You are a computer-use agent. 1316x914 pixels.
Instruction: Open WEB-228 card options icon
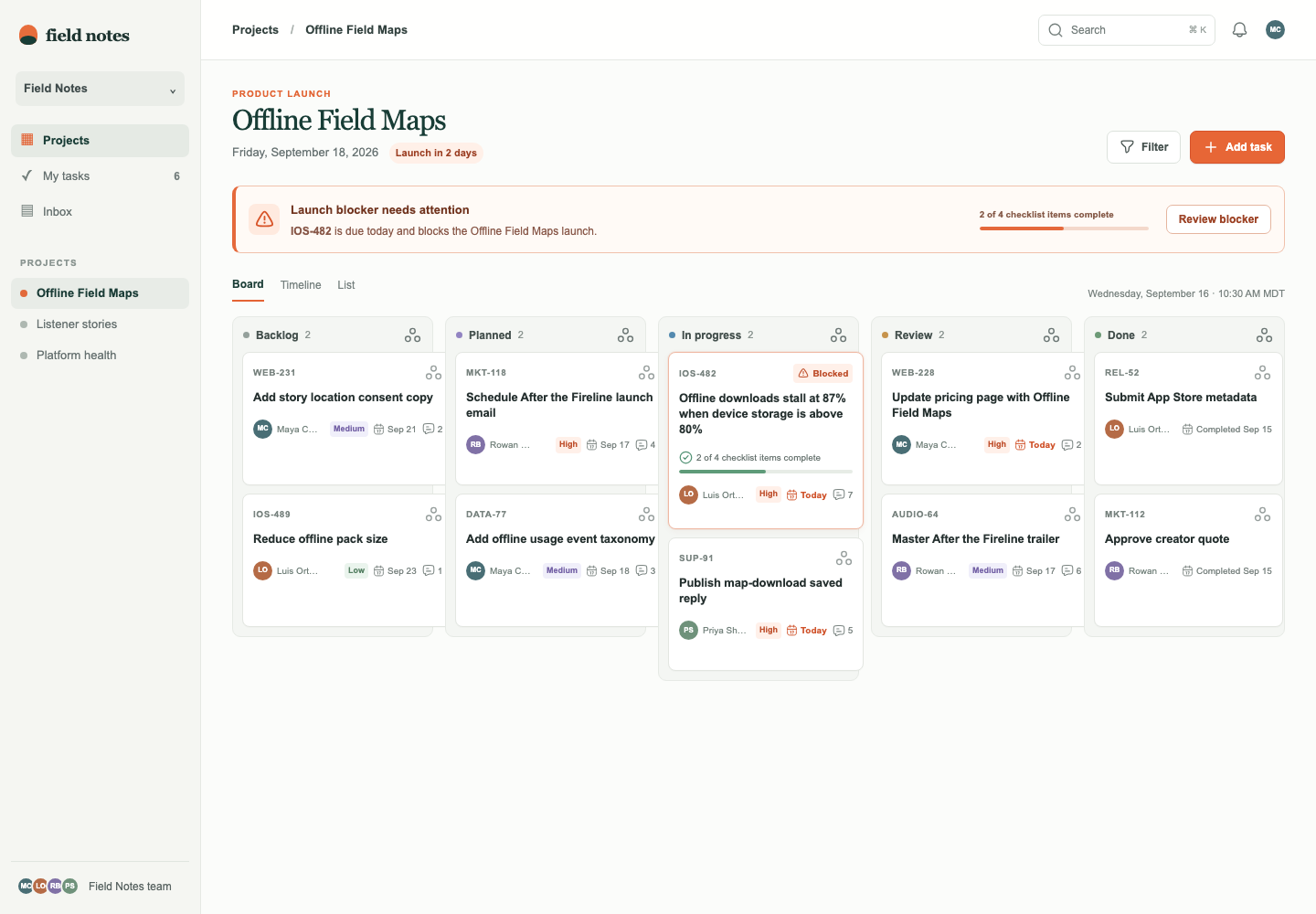(1072, 373)
